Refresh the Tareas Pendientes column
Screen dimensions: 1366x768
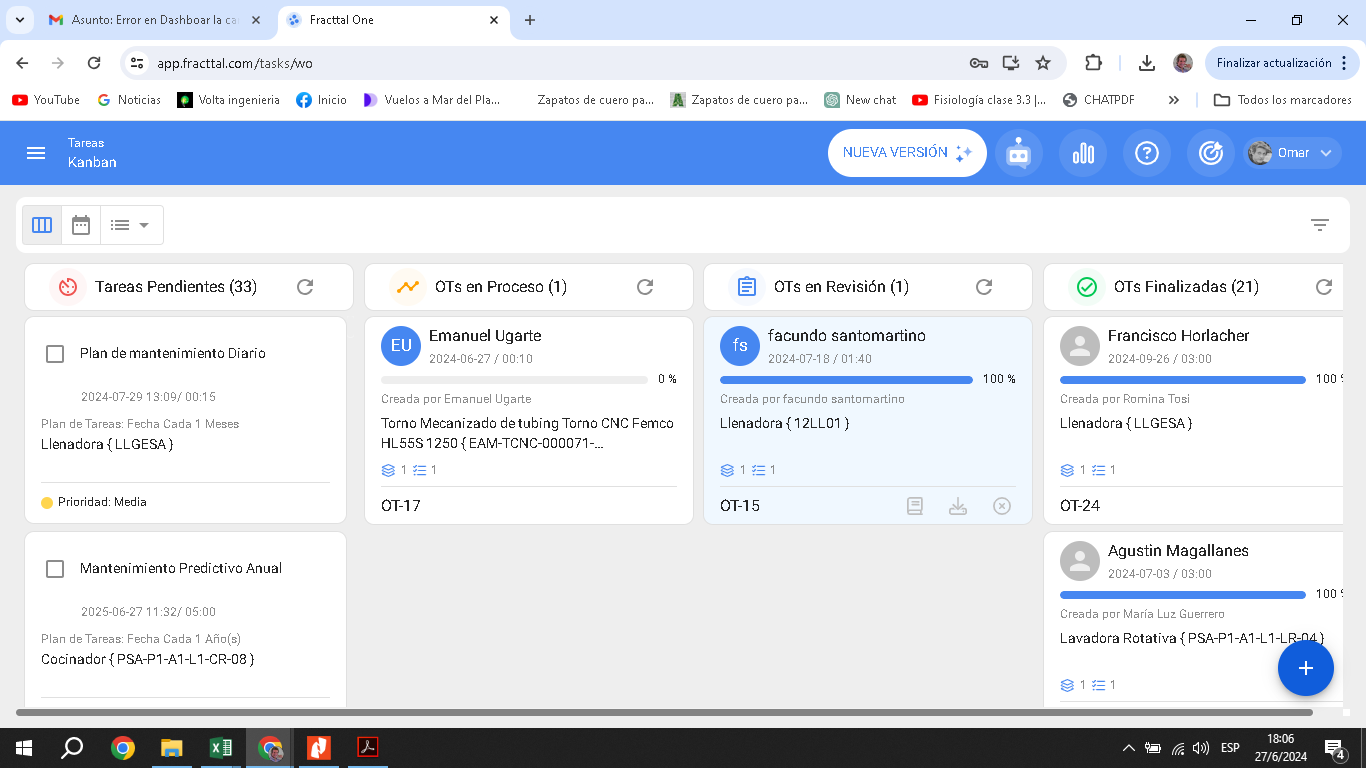pos(305,287)
